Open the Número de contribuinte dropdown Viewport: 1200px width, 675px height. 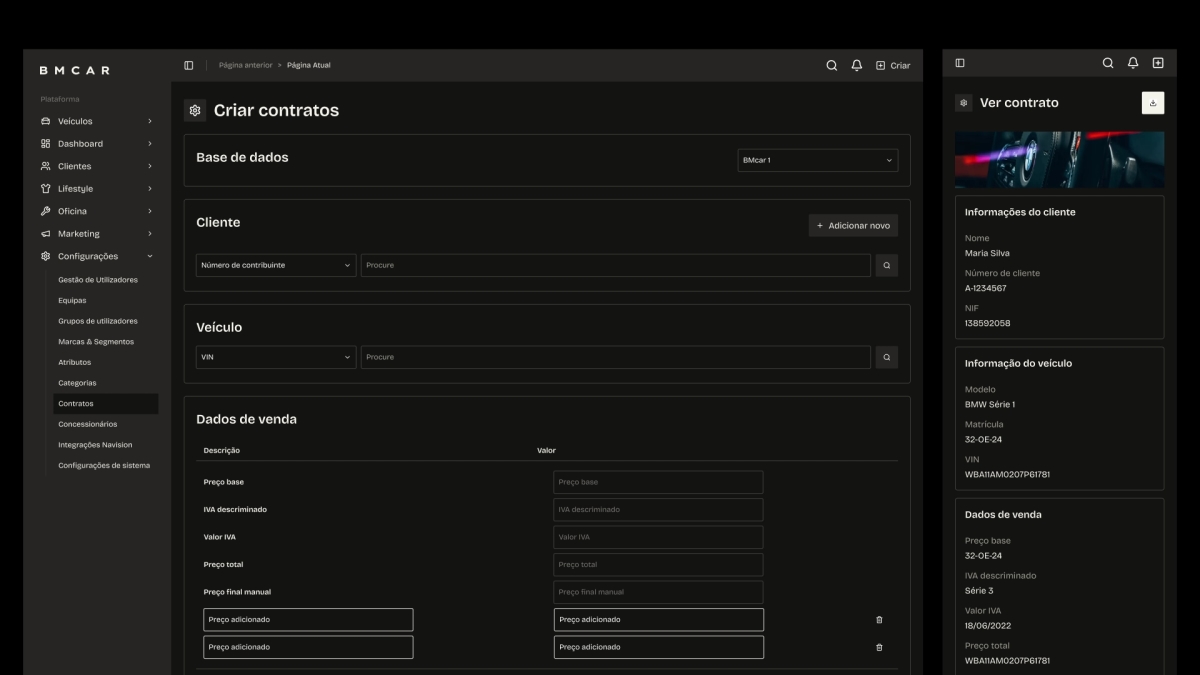[x=276, y=265]
